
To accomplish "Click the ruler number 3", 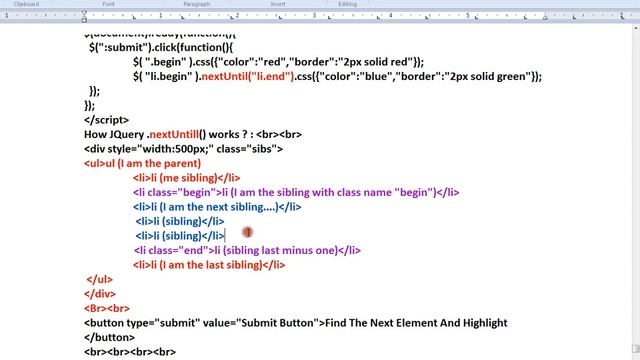I will tap(314, 16).
